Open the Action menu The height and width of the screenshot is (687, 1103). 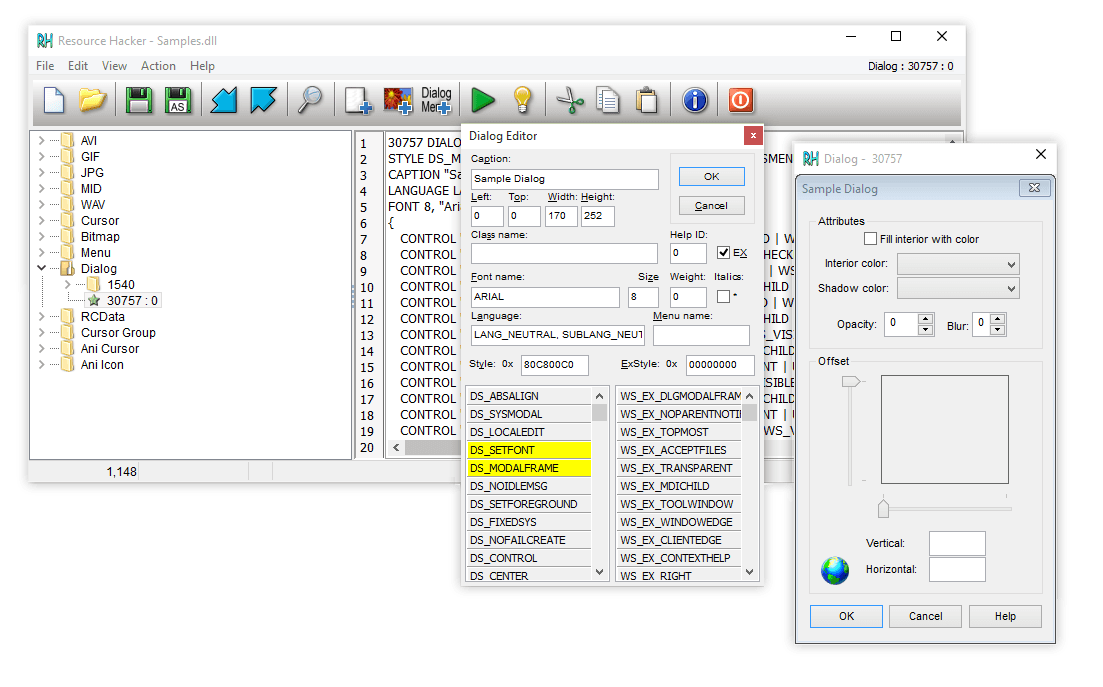click(x=158, y=65)
